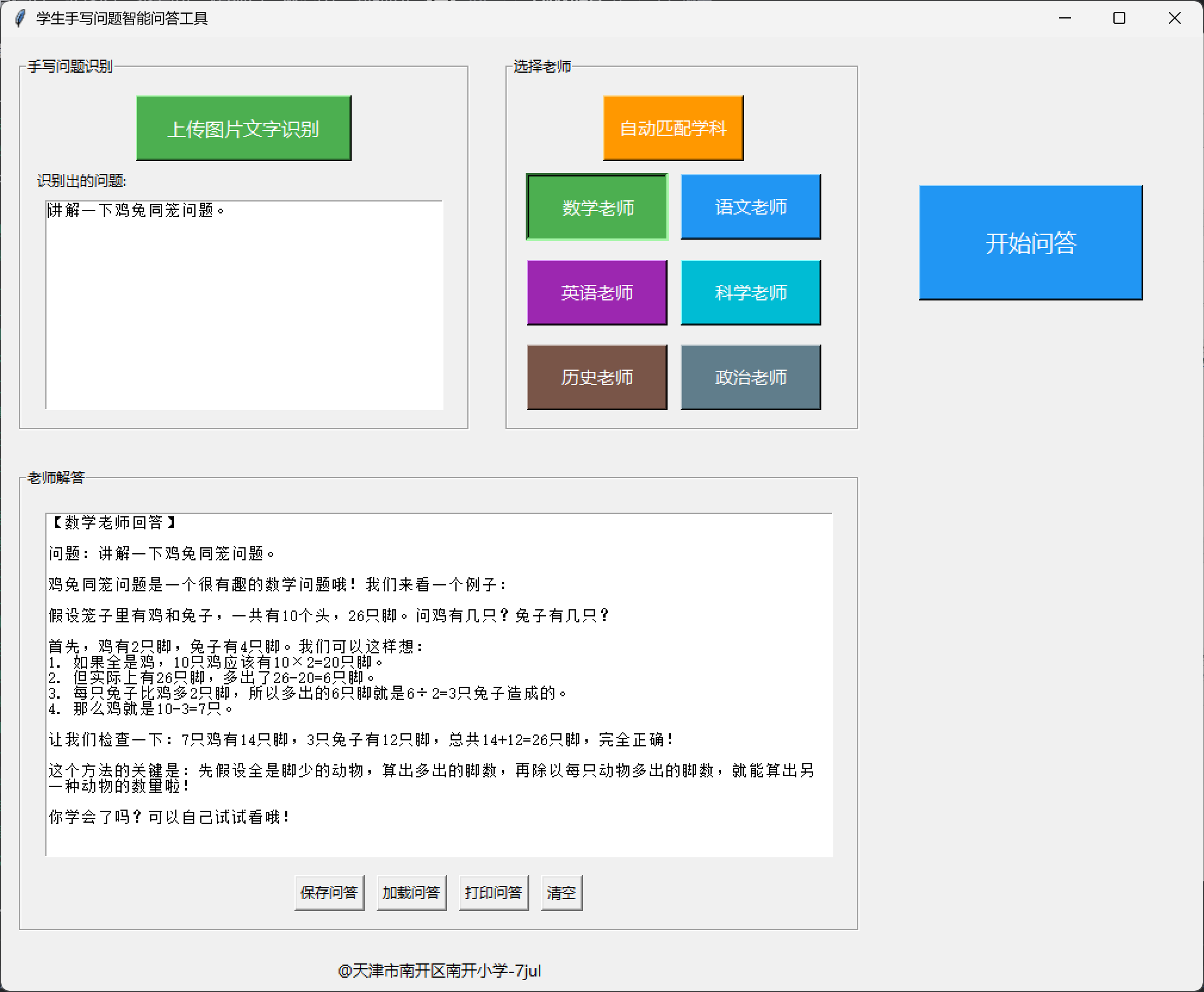1204x992 pixels.
Task: Choose the 数学老师 teacher button
Action: pyautogui.click(x=597, y=207)
